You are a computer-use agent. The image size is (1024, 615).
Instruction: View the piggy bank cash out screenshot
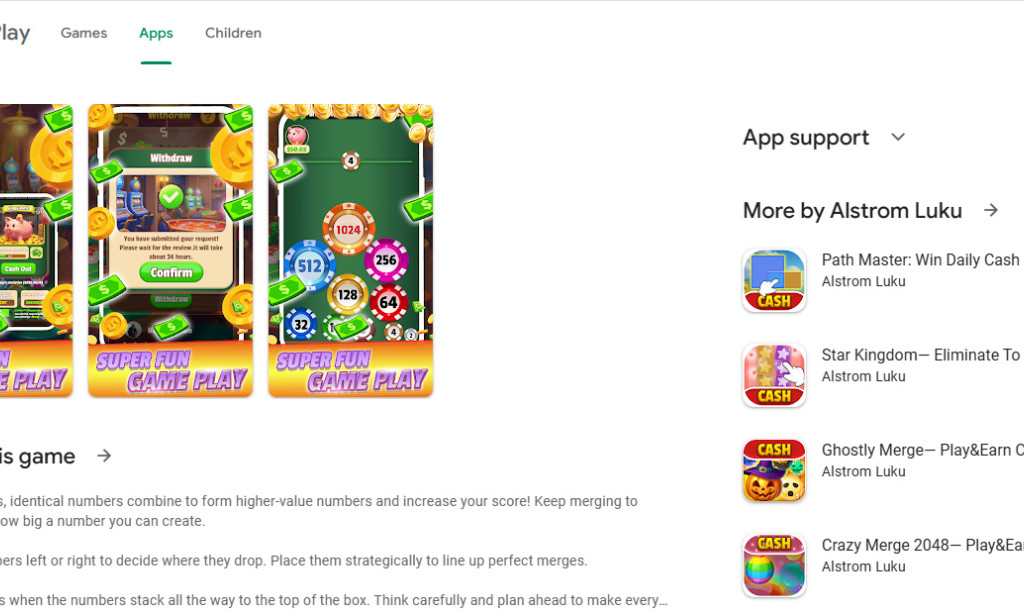(x=36, y=251)
